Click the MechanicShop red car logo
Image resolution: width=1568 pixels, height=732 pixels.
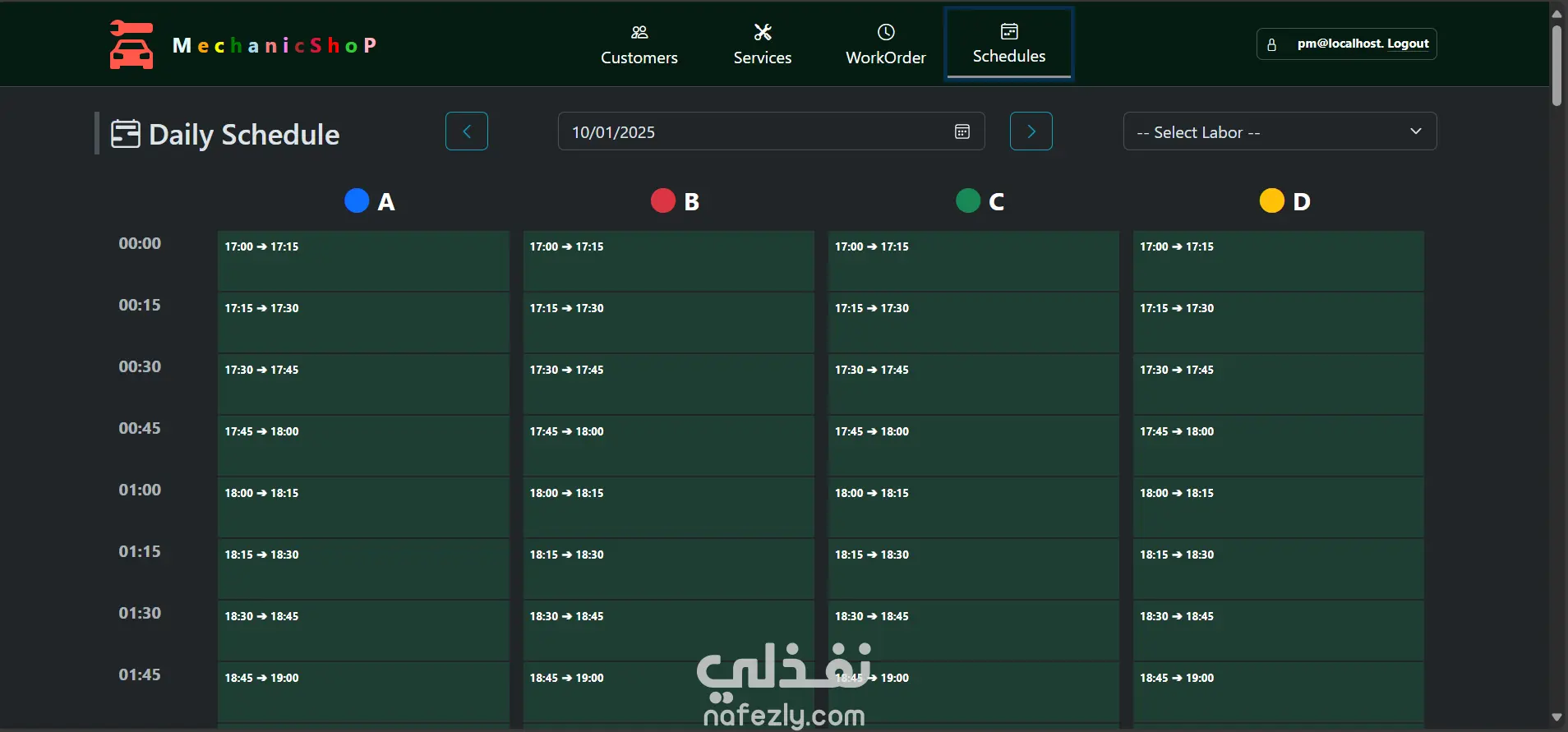(131, 44)
